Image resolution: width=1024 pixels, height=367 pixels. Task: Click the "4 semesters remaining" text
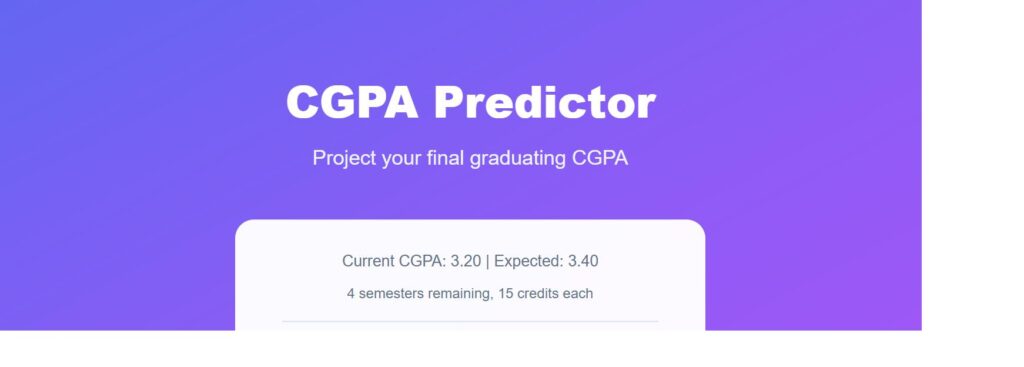pos(420,294)
